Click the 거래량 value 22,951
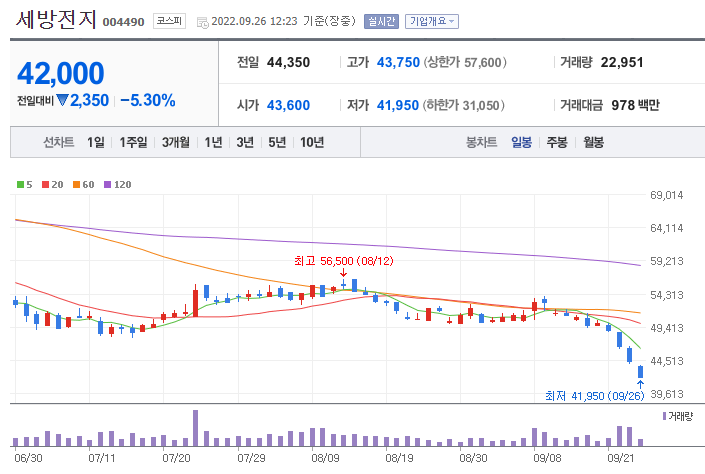The image size is (705, 474). point(622,62)
